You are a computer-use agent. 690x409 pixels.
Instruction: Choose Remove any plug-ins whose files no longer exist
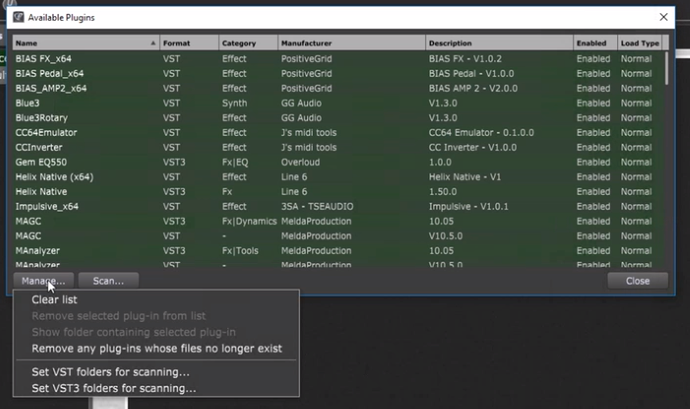click(157, 349)
